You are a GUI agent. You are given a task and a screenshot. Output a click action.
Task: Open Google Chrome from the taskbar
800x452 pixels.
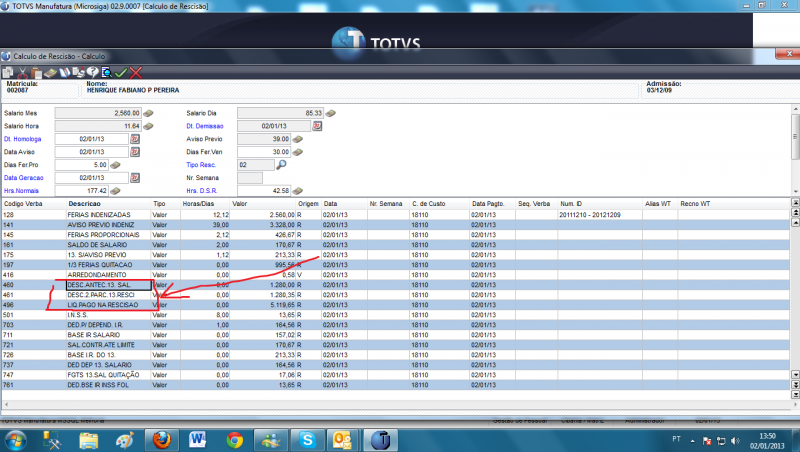click(235, 440)
